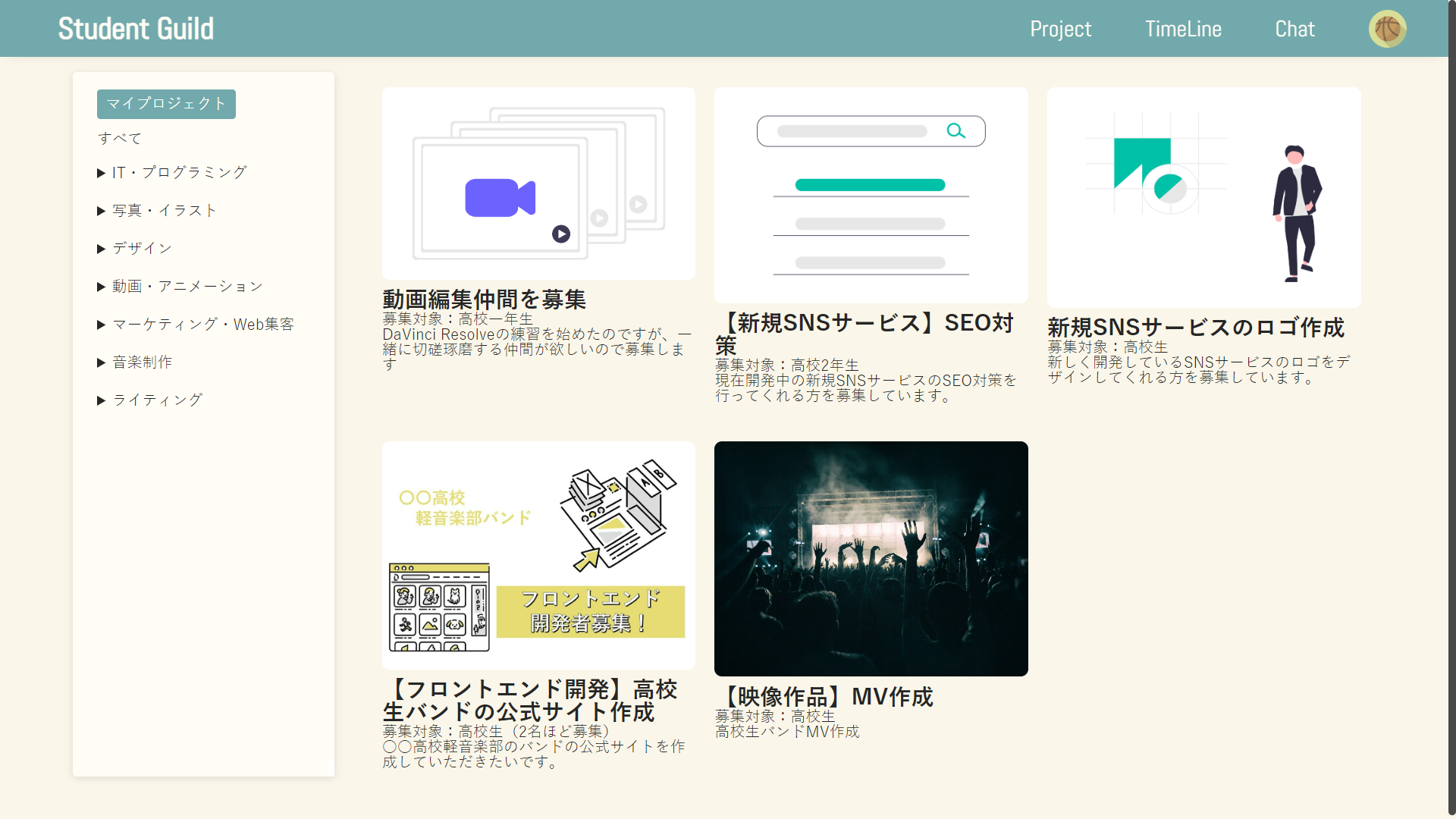Screen dimensions: 1456x819
Task: Expand the 音楽制作 category
Action: point(135,362)
